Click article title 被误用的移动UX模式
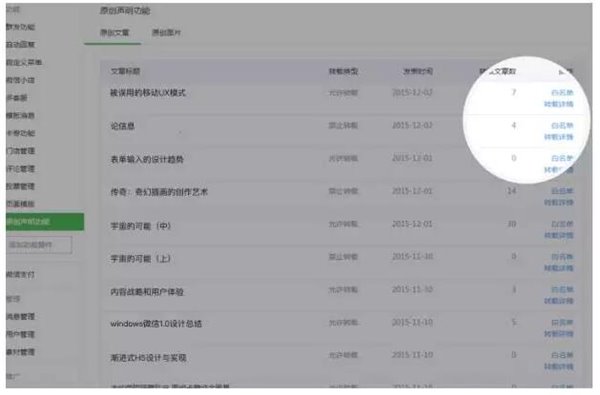Viewport: 600px width, 395px height. pyautogui.click(x=148, y=93)
